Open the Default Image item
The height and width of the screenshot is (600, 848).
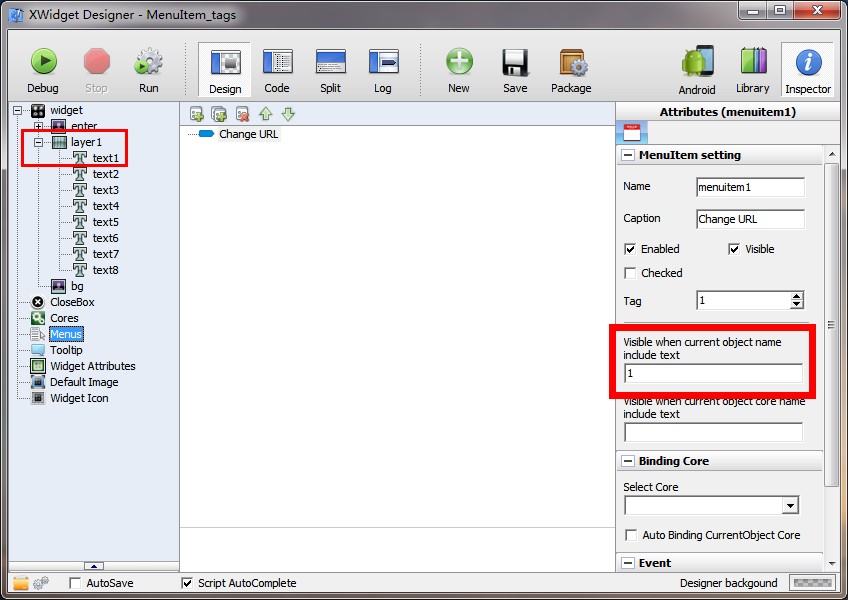pos(84,382)
